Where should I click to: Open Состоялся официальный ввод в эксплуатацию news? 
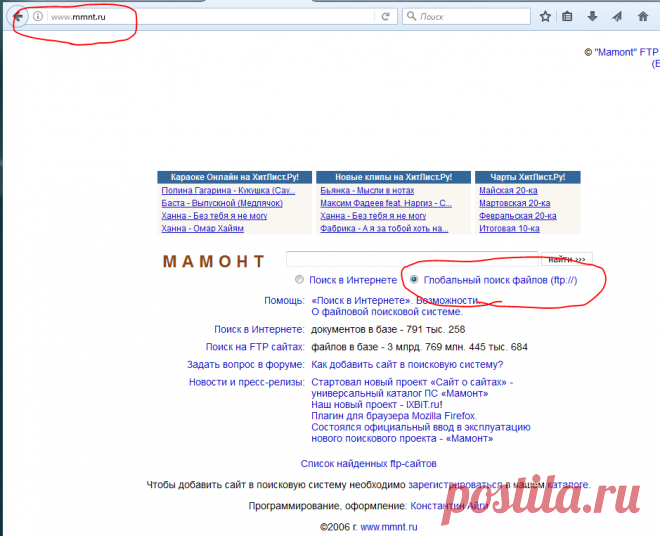tap(420, 433)
